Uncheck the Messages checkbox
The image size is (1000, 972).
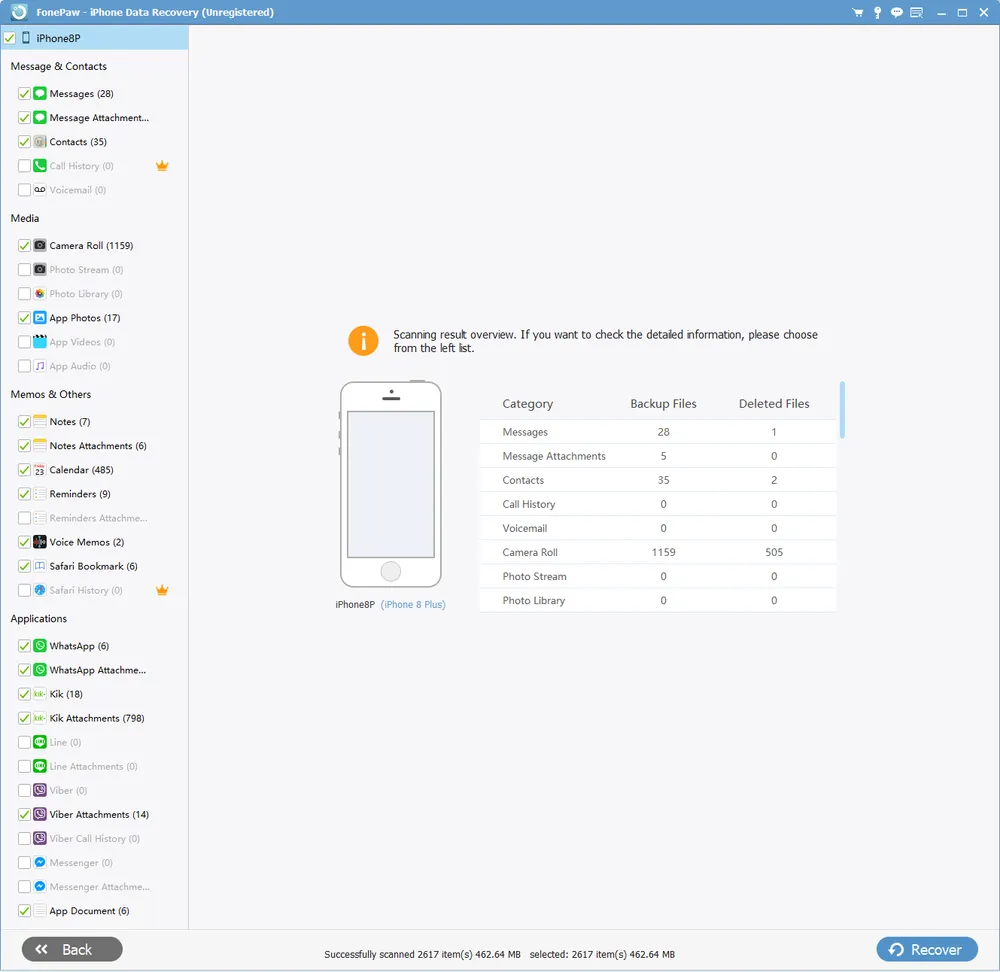(x=24, y=94)
